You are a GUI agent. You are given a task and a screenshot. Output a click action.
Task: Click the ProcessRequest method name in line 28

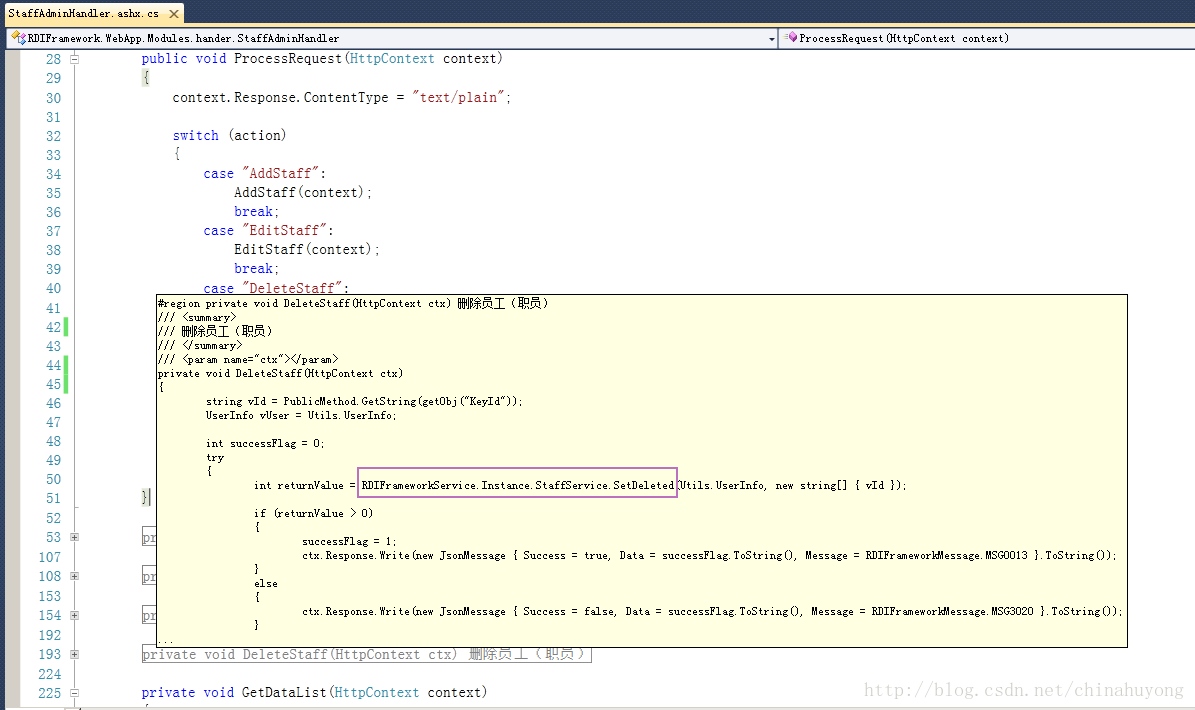[288, 59]
